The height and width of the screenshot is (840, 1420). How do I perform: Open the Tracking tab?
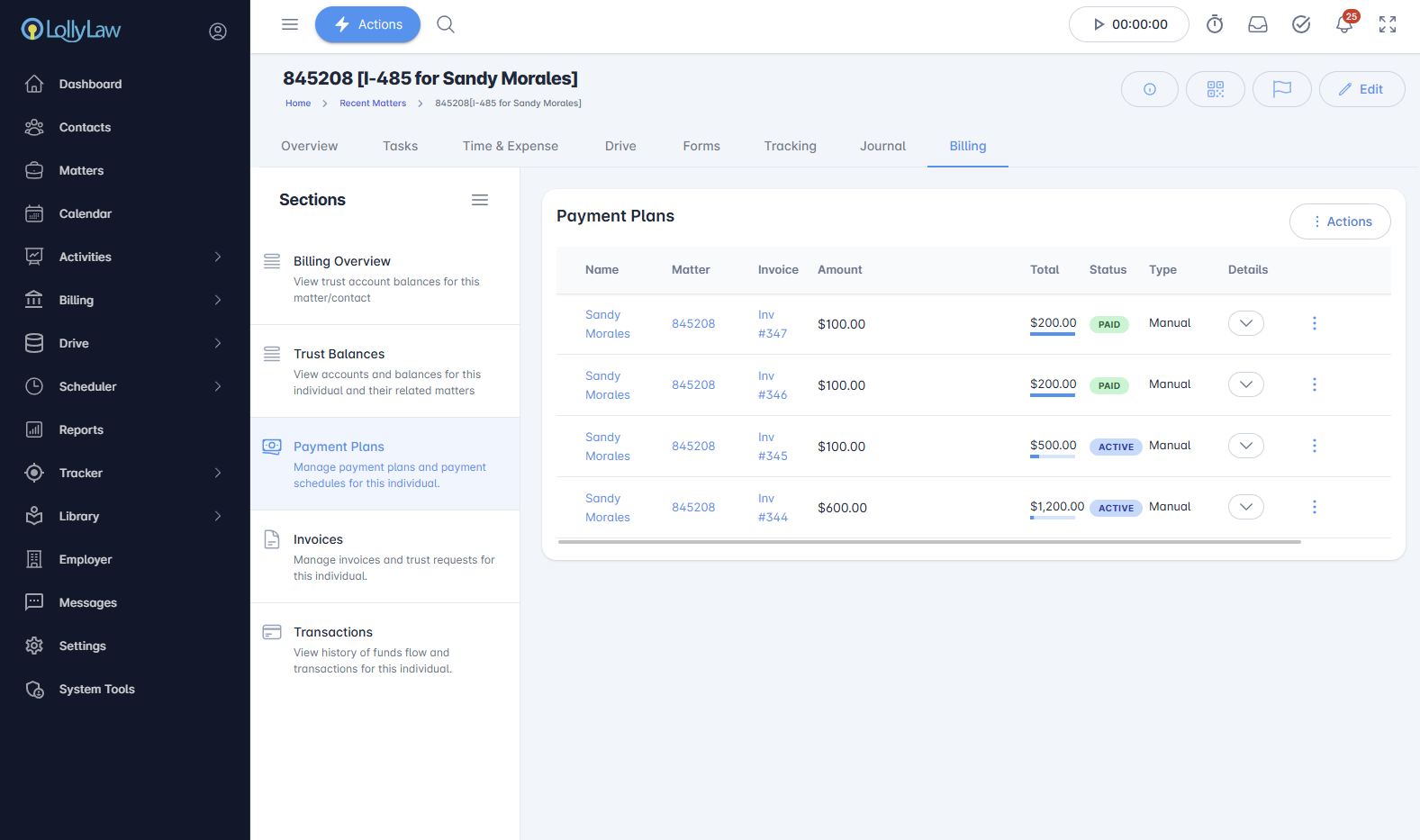point(790,146)
